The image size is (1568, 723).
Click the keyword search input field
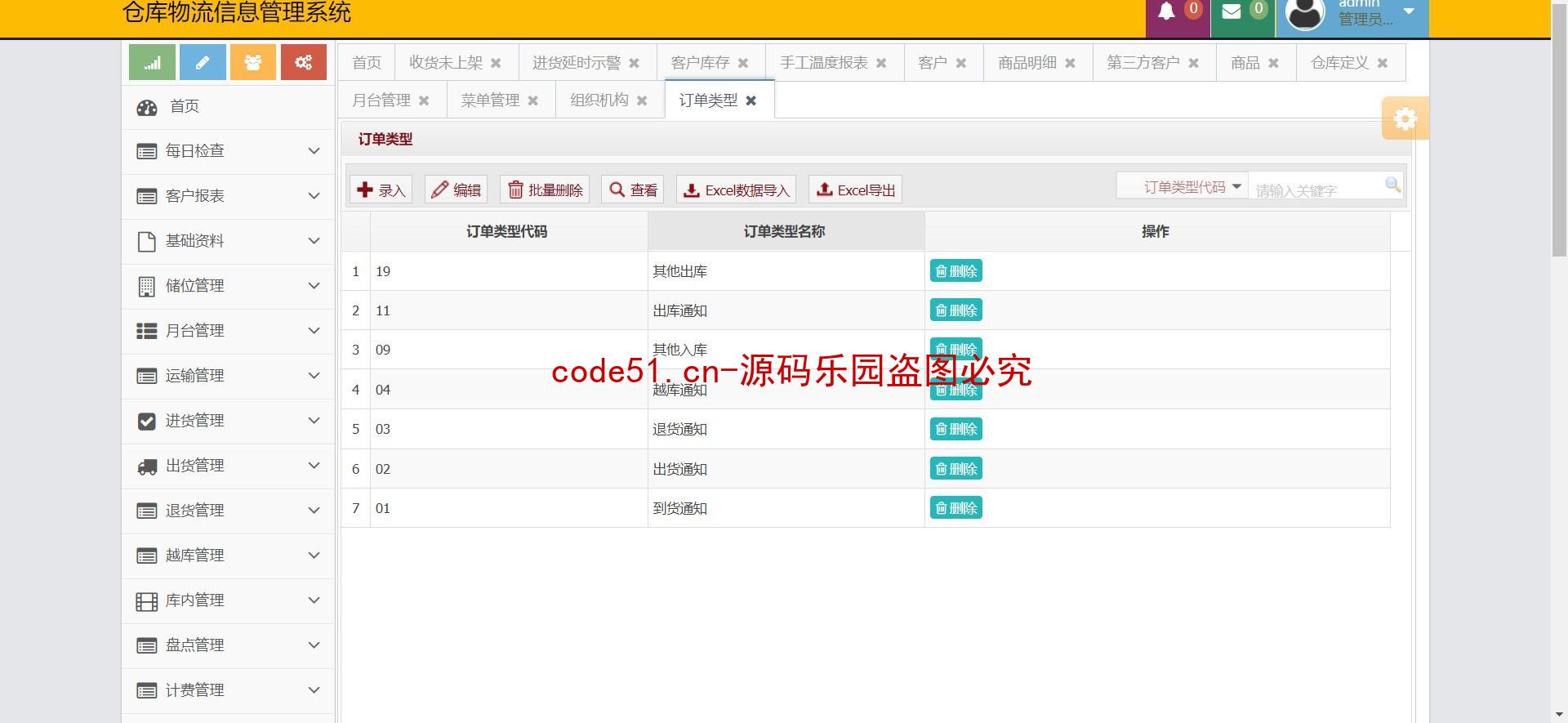click(x=1316, y=190)
